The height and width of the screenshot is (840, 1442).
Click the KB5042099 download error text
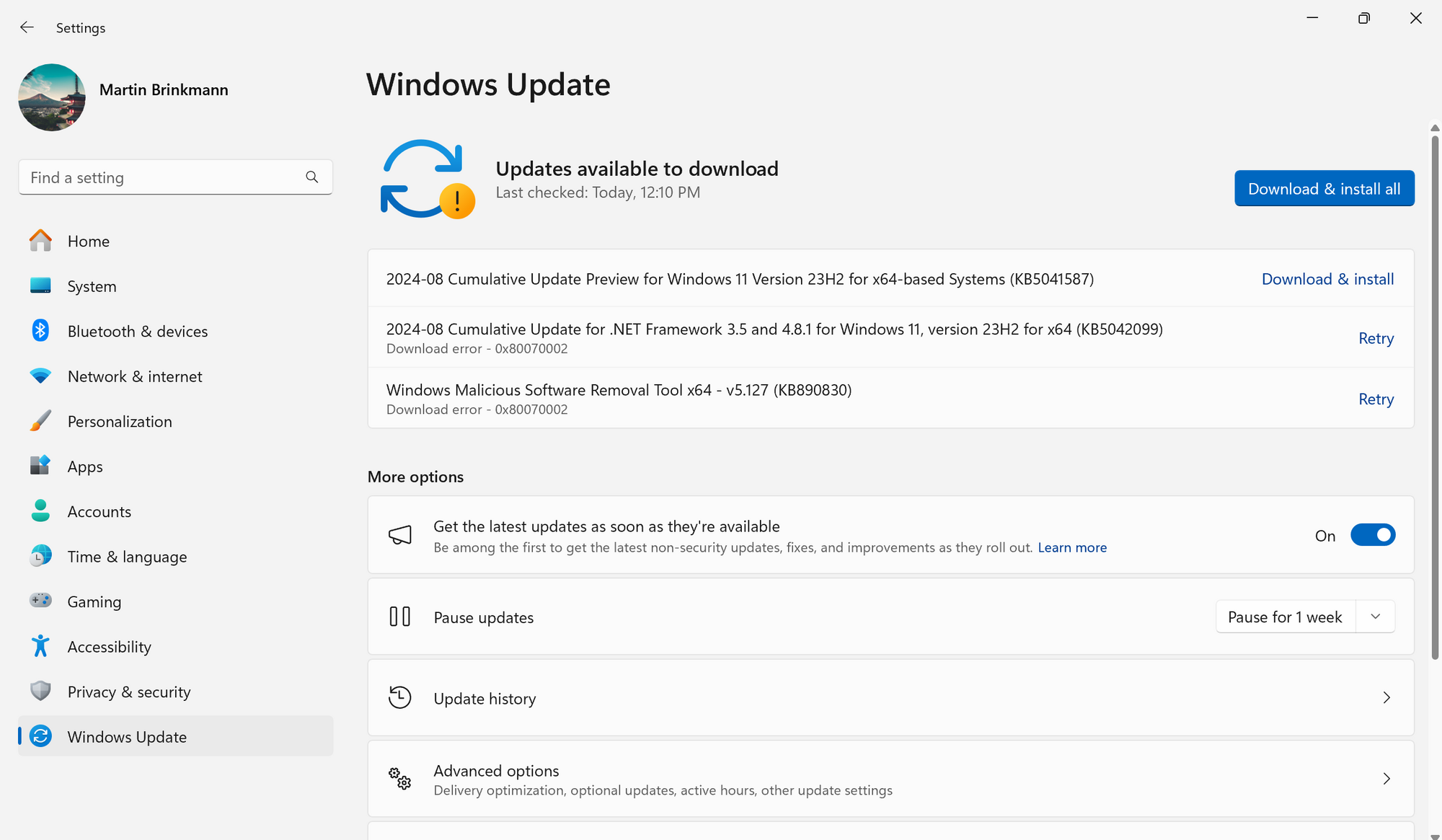pos(477,349)
